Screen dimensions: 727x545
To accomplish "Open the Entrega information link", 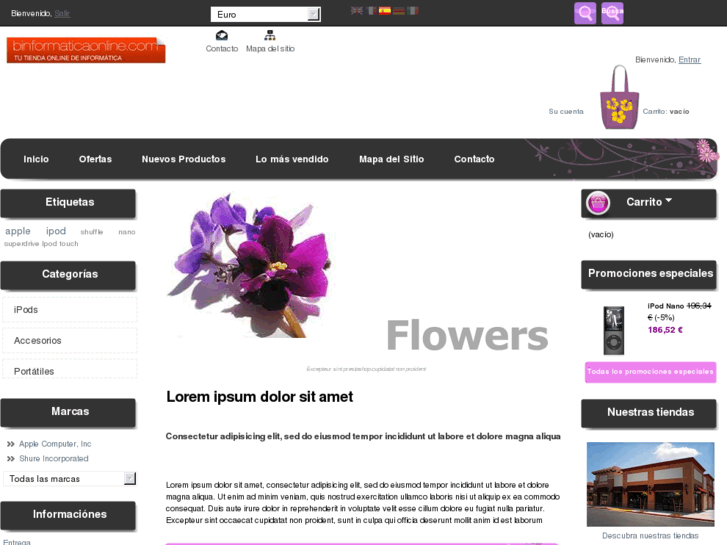I will point(17,541).
